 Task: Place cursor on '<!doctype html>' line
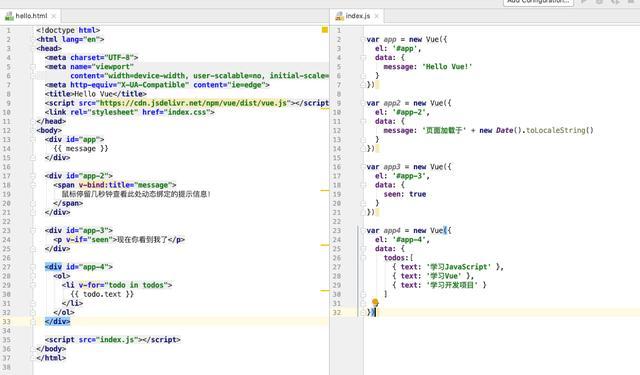point(68,30)
